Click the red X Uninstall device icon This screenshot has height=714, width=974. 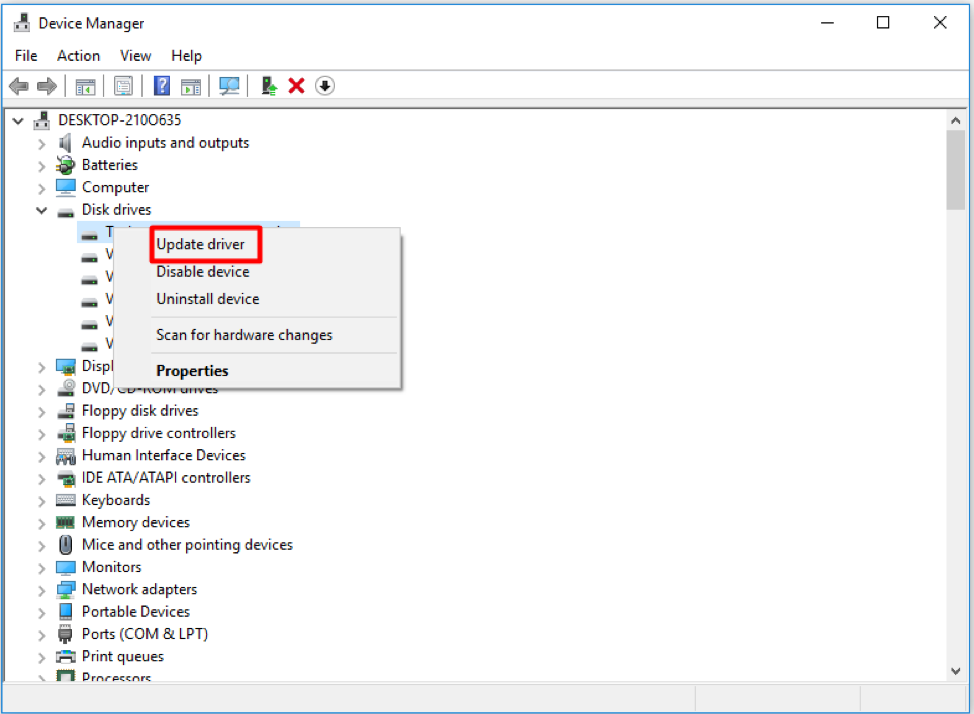pyautogui.click(x=296, y=86)
